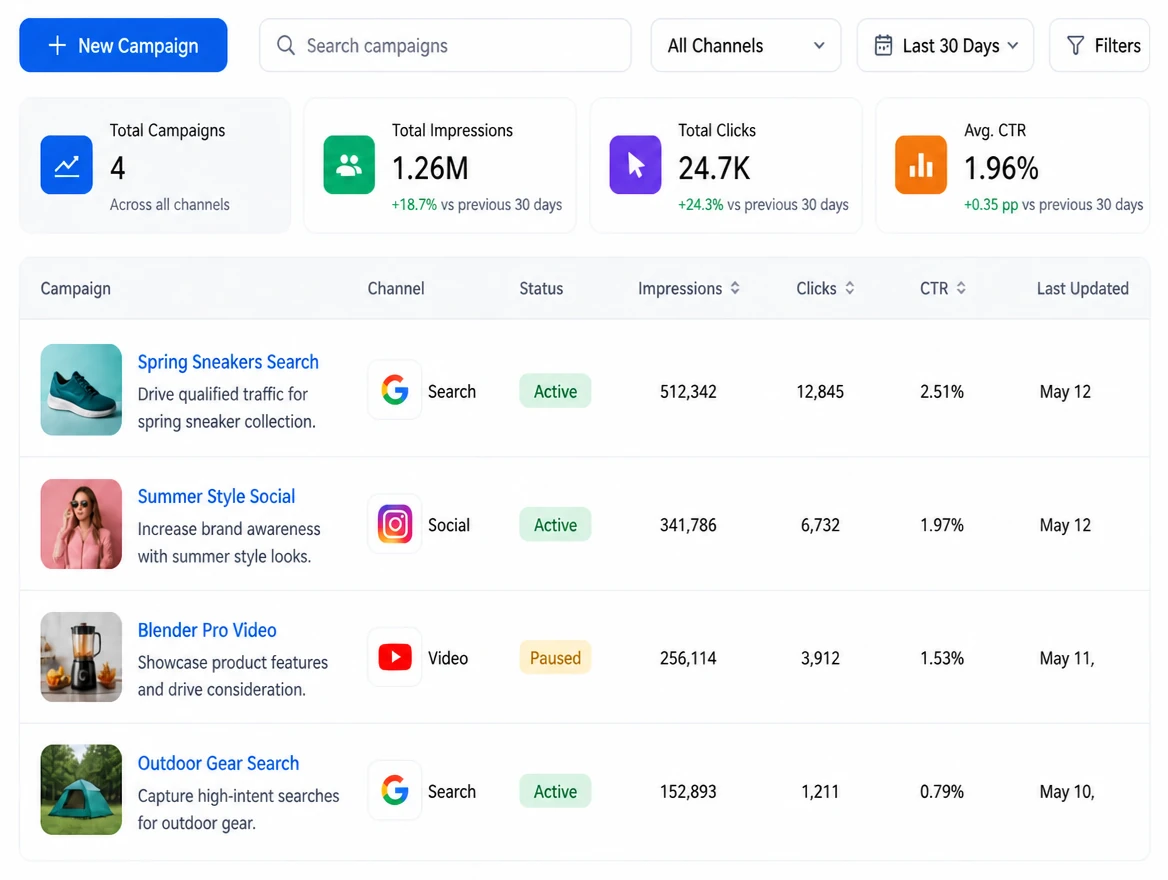Screen dimensions: 1168x880
Task: Click the Channel column header
Action: pos(396,288)
